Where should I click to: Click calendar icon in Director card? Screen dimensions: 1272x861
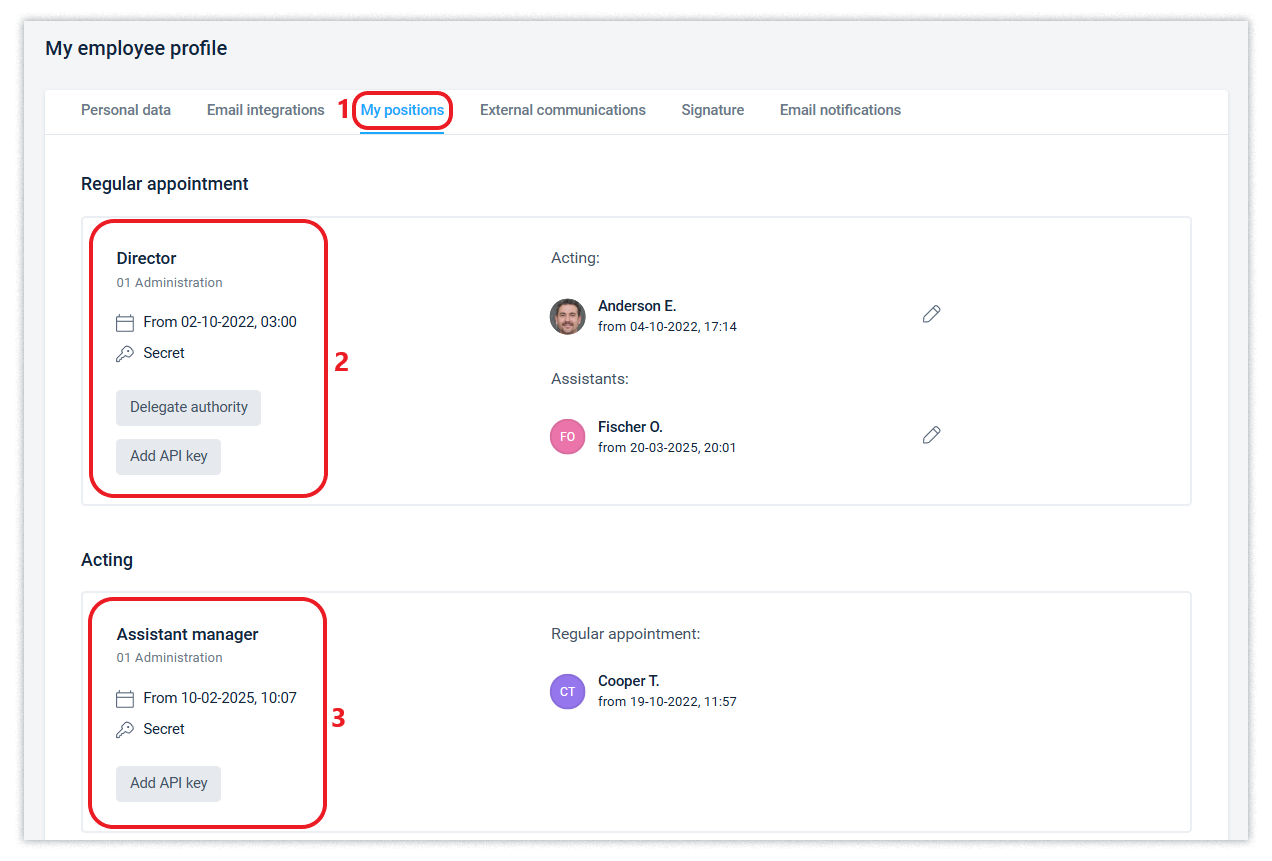(x=125, y=323)
